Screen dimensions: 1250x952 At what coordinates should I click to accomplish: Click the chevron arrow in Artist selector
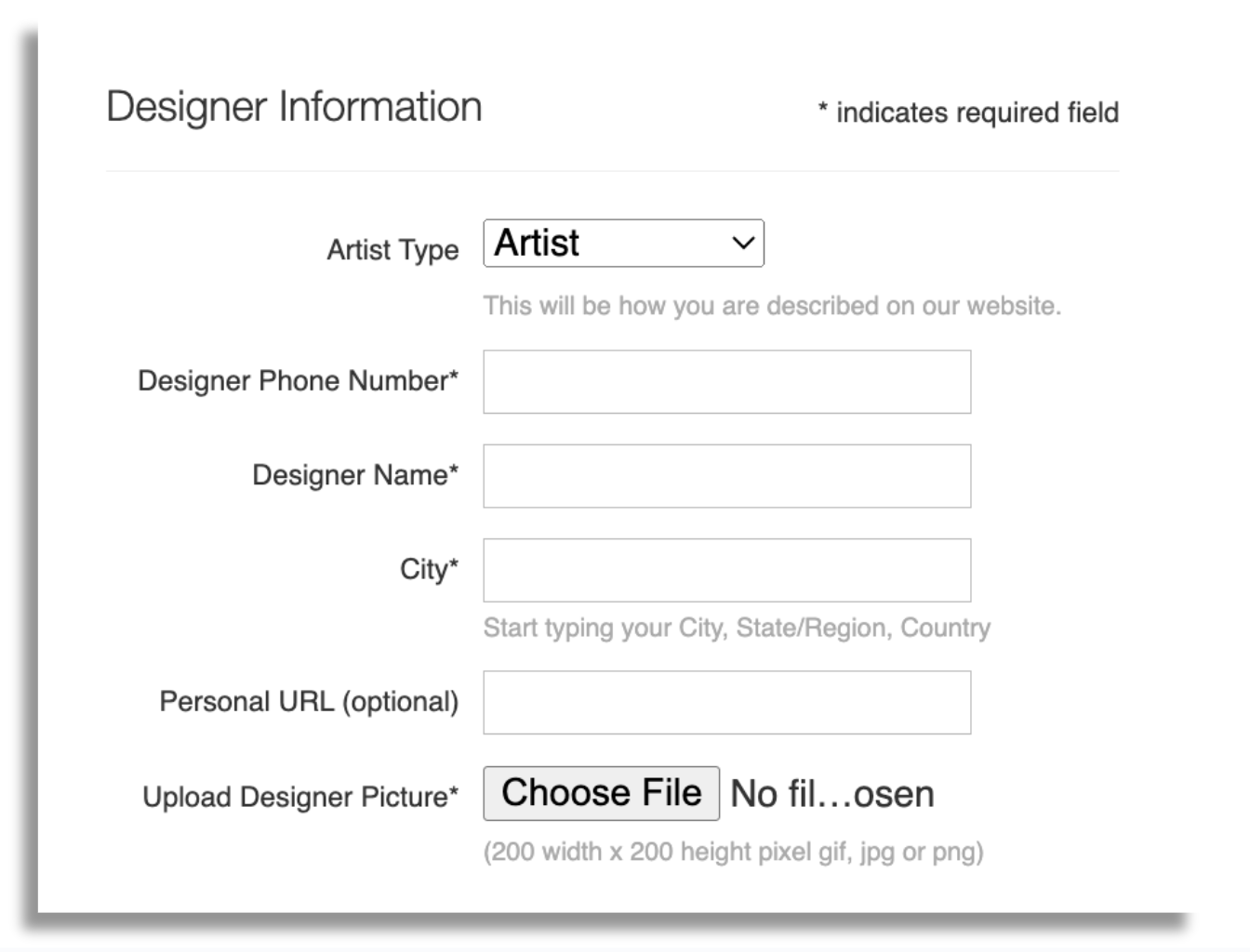tap(742, 244)
